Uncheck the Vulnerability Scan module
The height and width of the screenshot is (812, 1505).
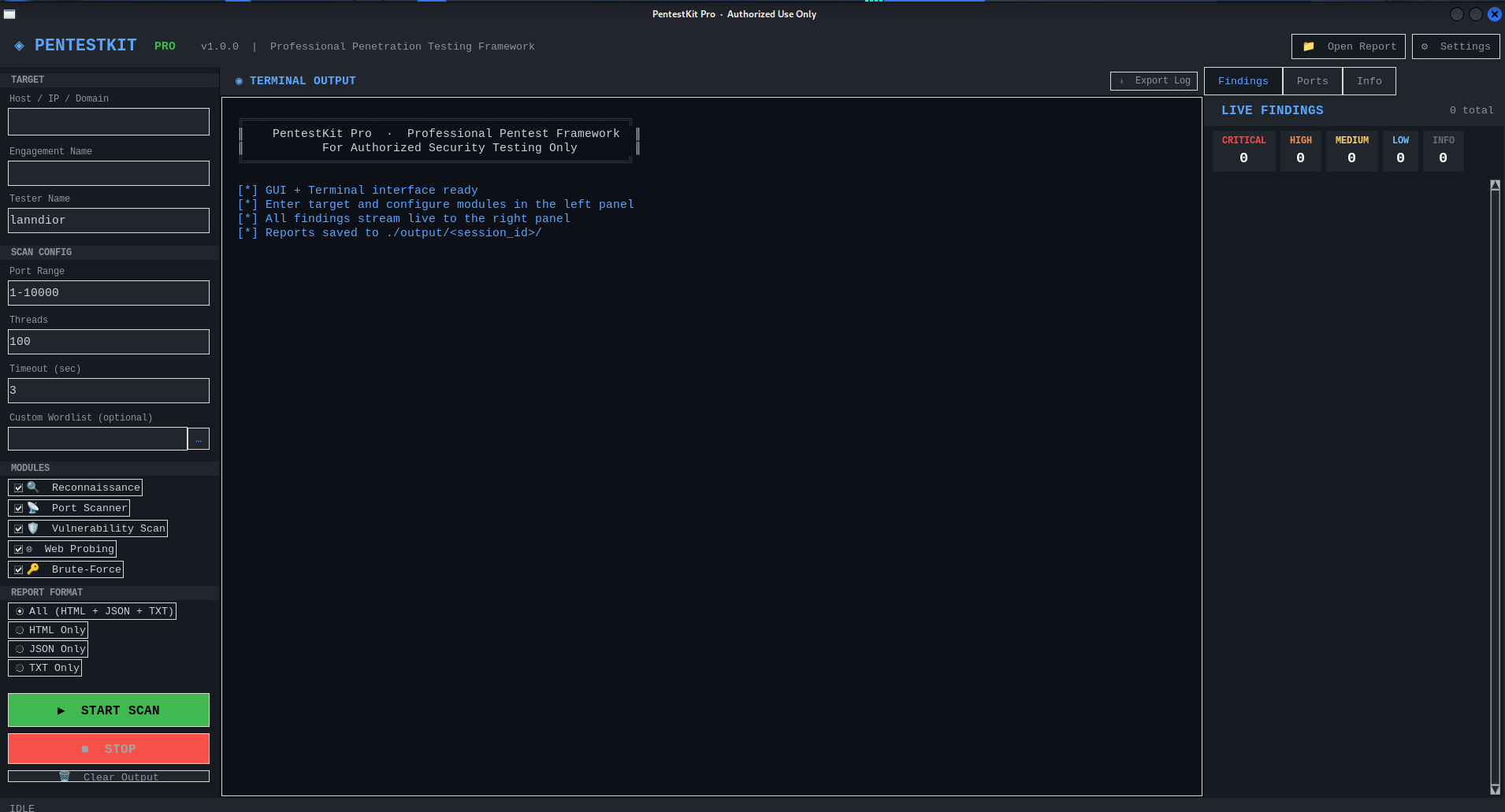click(x=19, y=528)
